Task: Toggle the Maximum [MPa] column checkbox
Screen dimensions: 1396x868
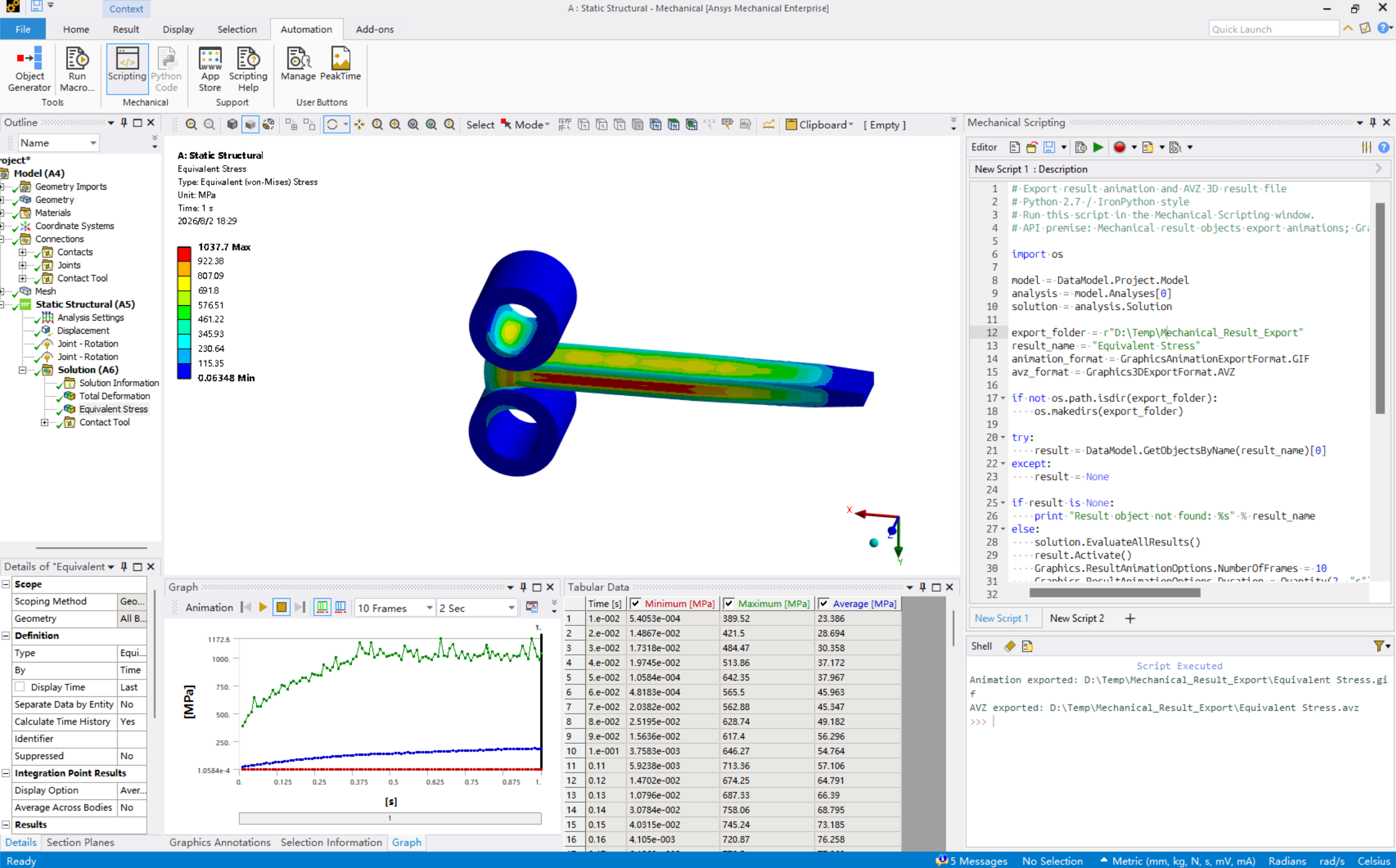Action: coord(729,604)
